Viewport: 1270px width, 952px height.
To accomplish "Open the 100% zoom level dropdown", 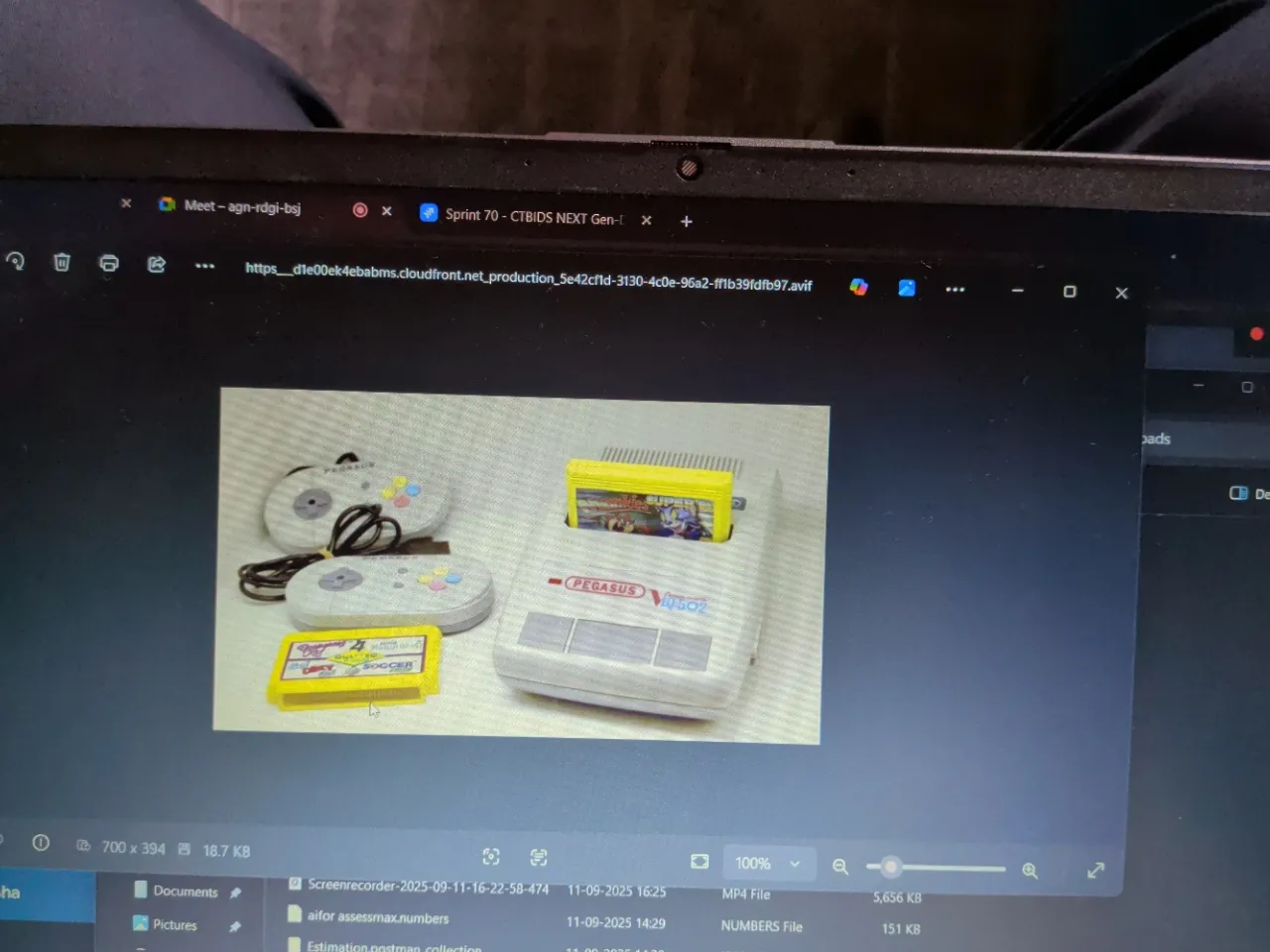I will coord(767,863).
